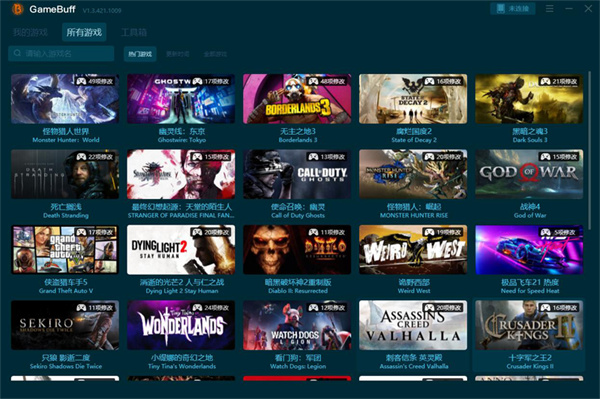Click the 'Death Stranding' title text
This screenshot has height=399, width=600.
[66, 215]
